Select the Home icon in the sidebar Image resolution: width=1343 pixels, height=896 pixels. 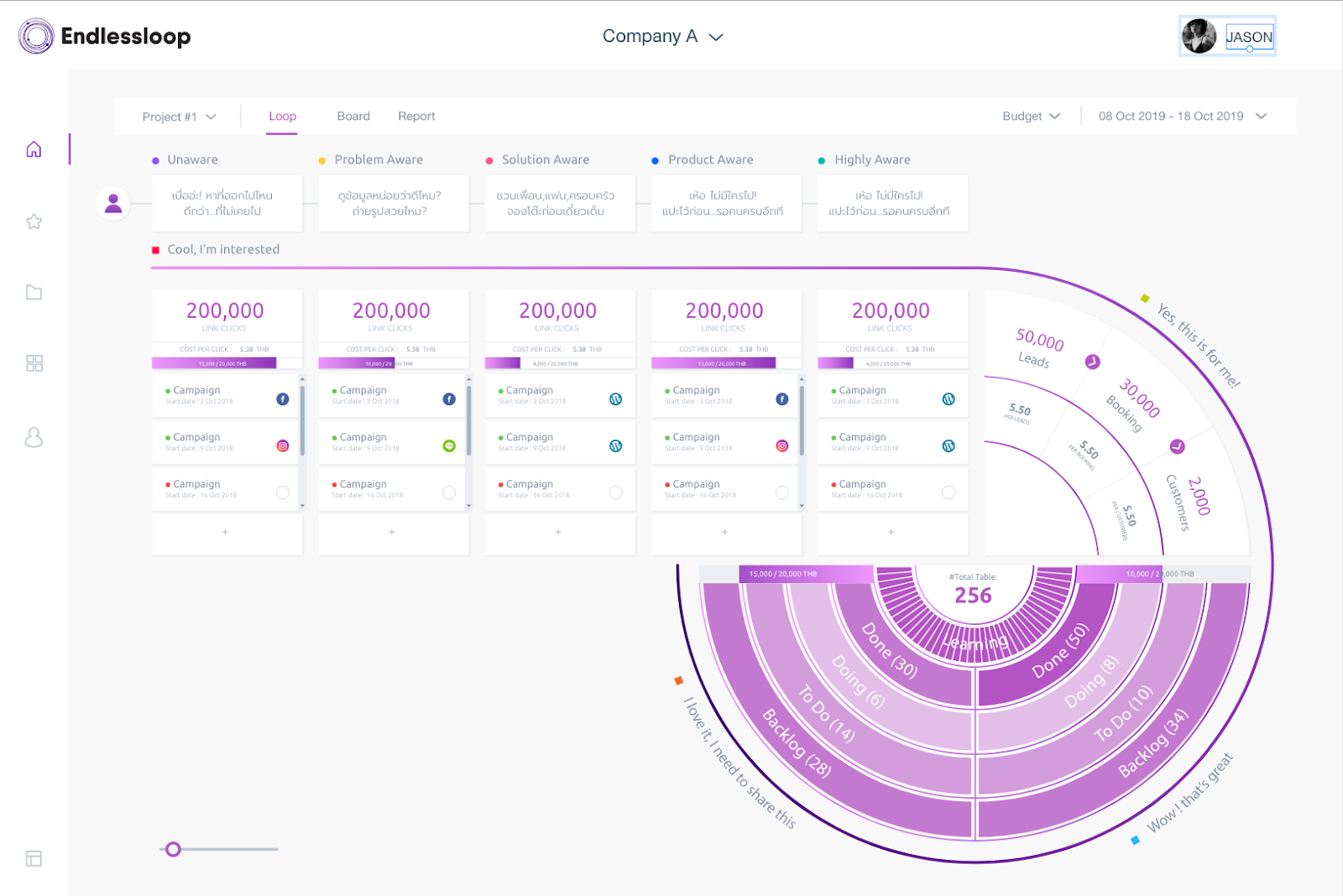click(x=34, y=148)
